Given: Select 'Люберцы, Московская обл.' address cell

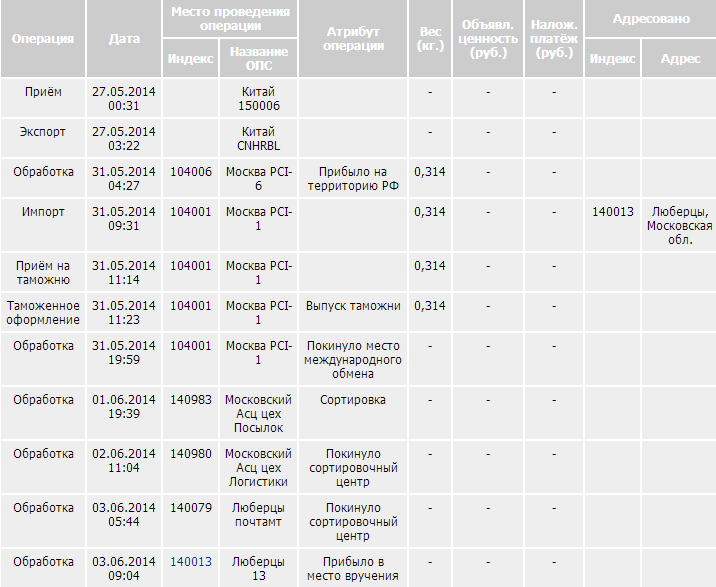Looking at the screenshot, I should pos(679,224).
